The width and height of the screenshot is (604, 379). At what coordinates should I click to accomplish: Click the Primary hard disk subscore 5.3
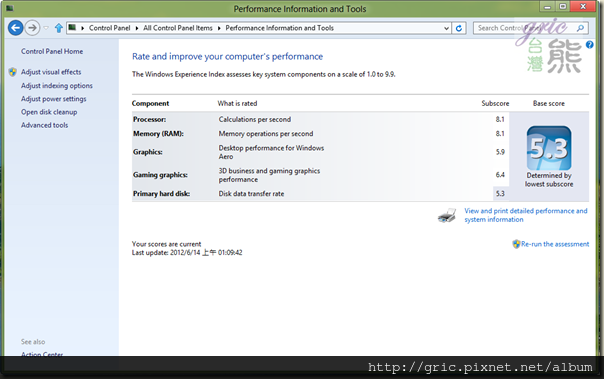500,194
